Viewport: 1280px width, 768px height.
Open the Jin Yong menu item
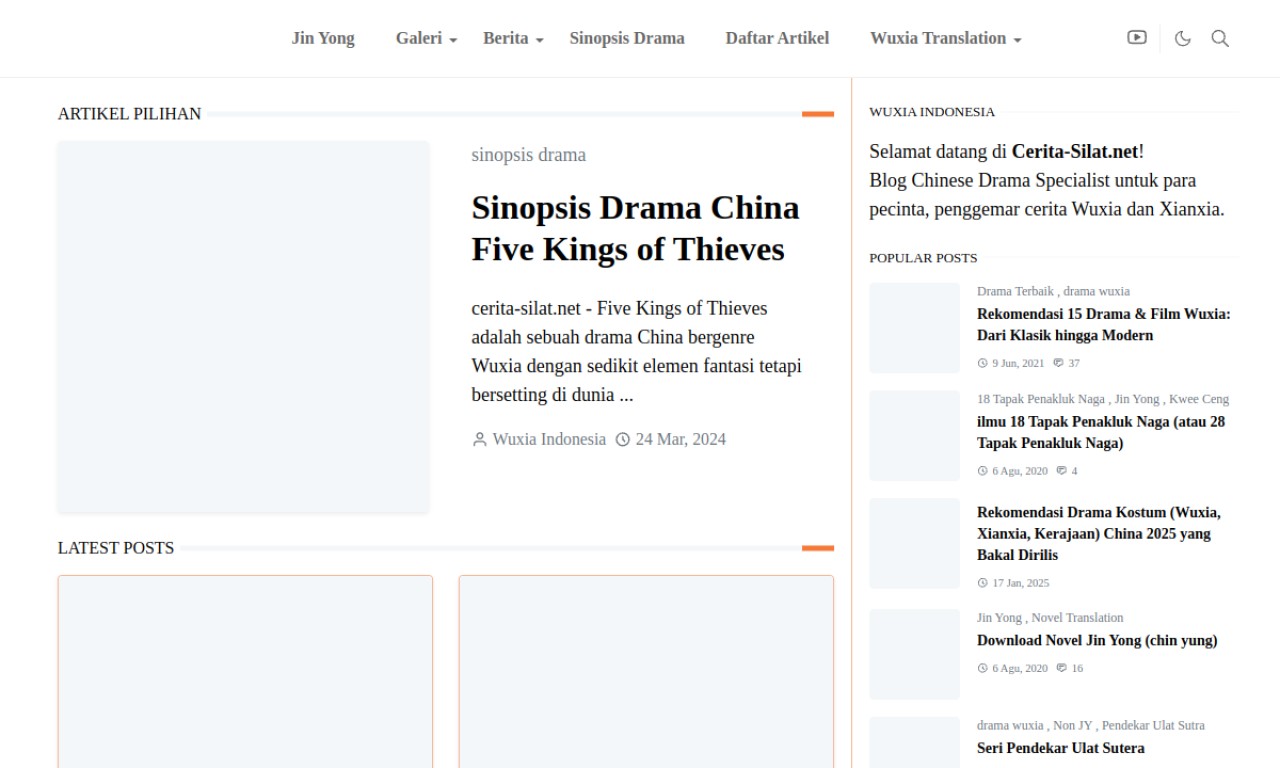323,38
